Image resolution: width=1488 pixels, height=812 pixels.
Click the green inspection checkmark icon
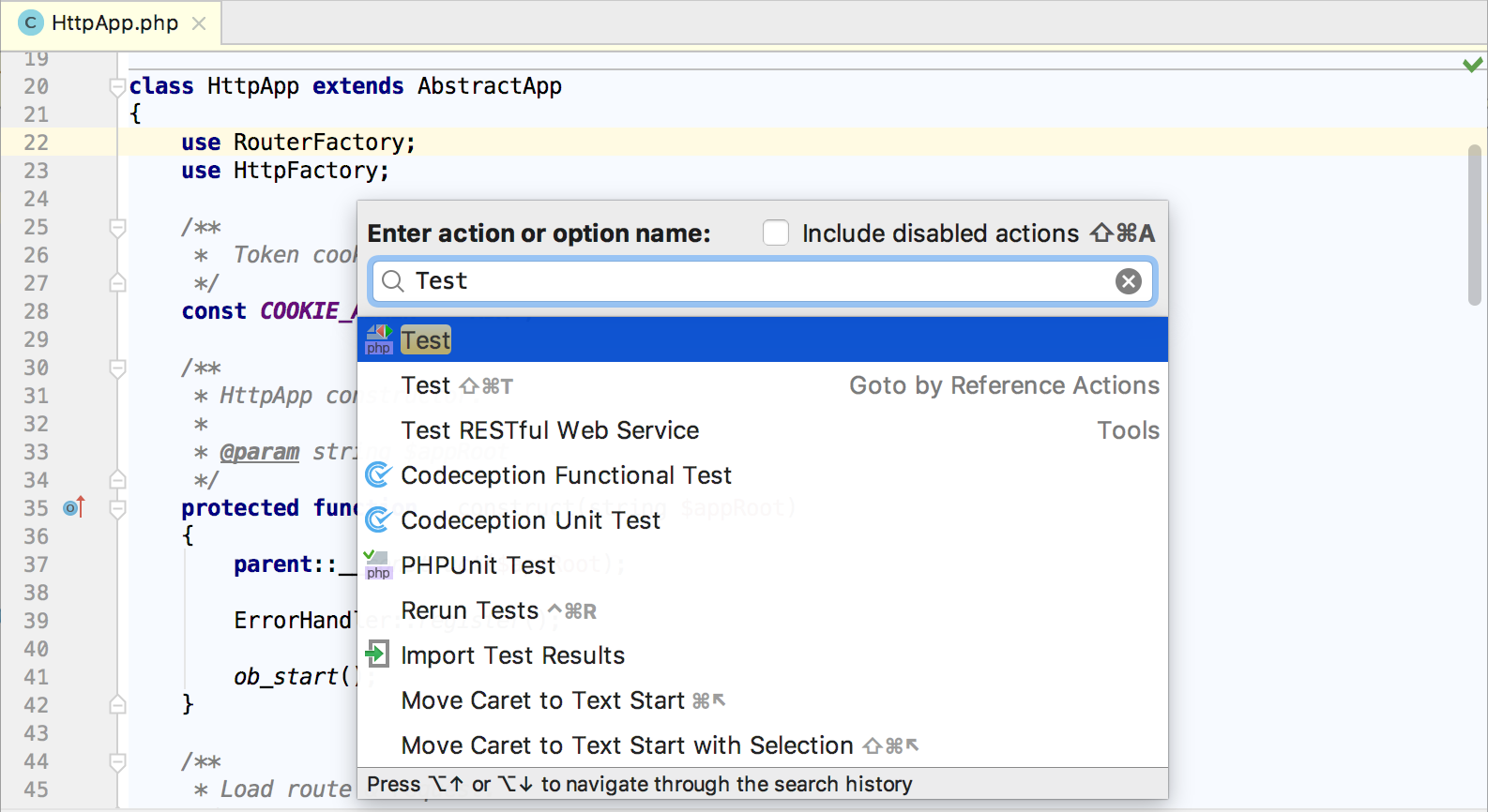click(x=1472, y=65)
